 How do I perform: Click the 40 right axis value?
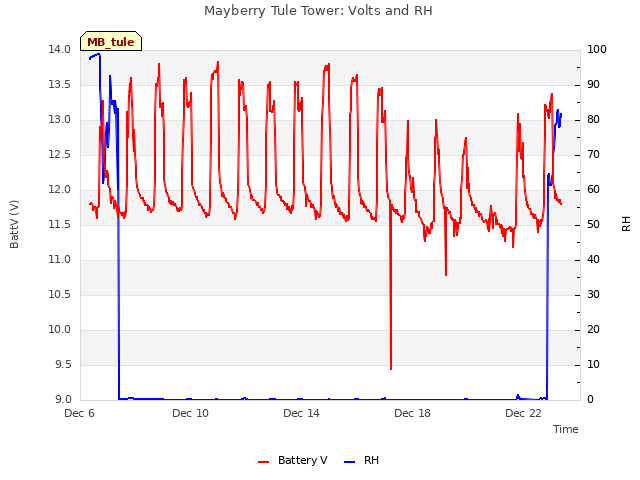point(593,260)
